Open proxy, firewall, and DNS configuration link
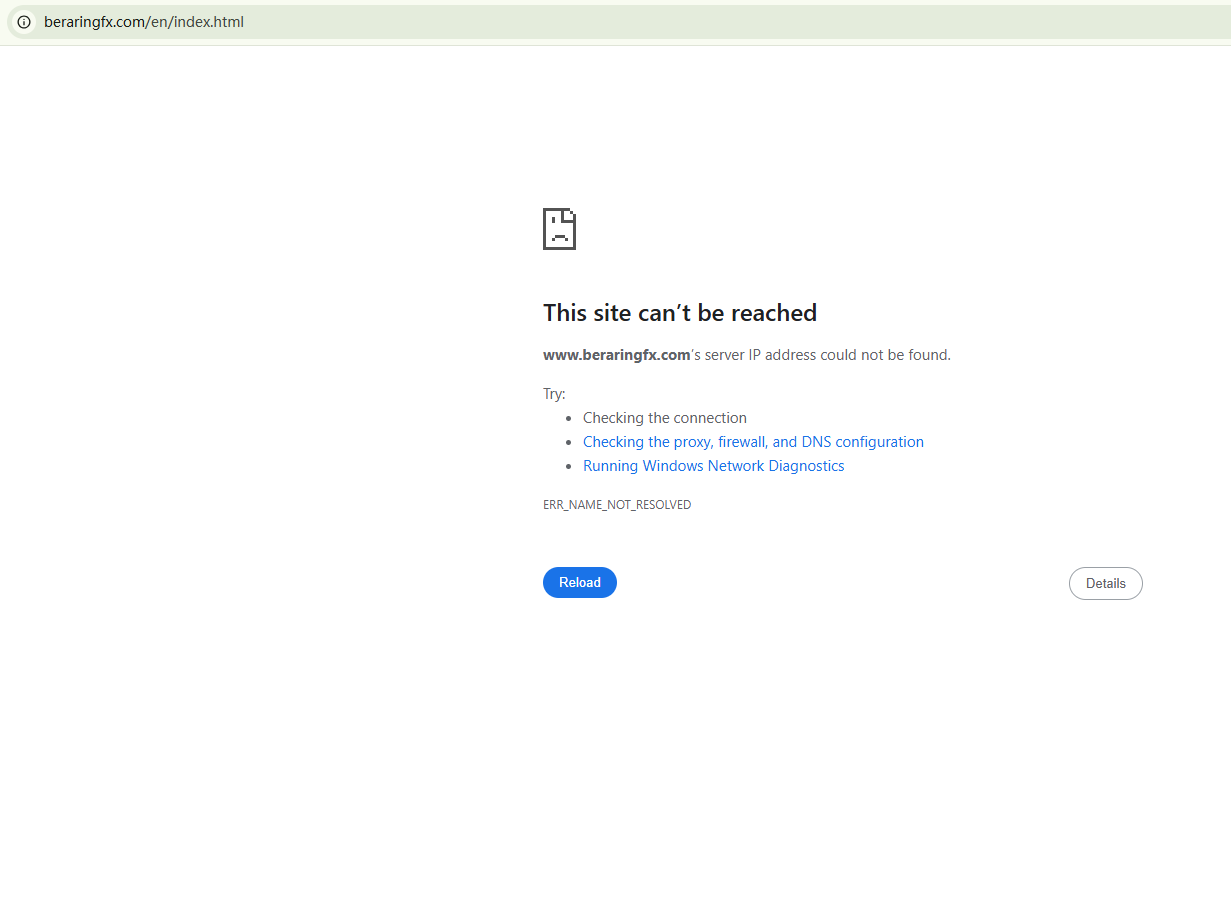1231x897 pixels. coord(753,442)
